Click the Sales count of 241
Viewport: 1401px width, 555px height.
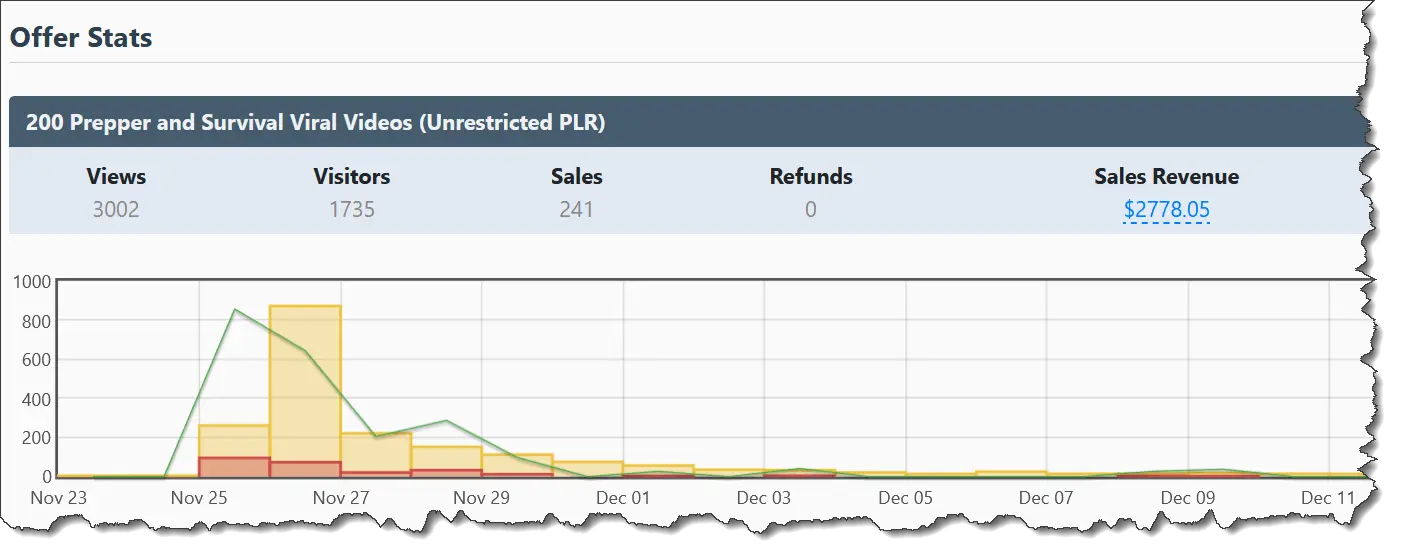(577, 209)
